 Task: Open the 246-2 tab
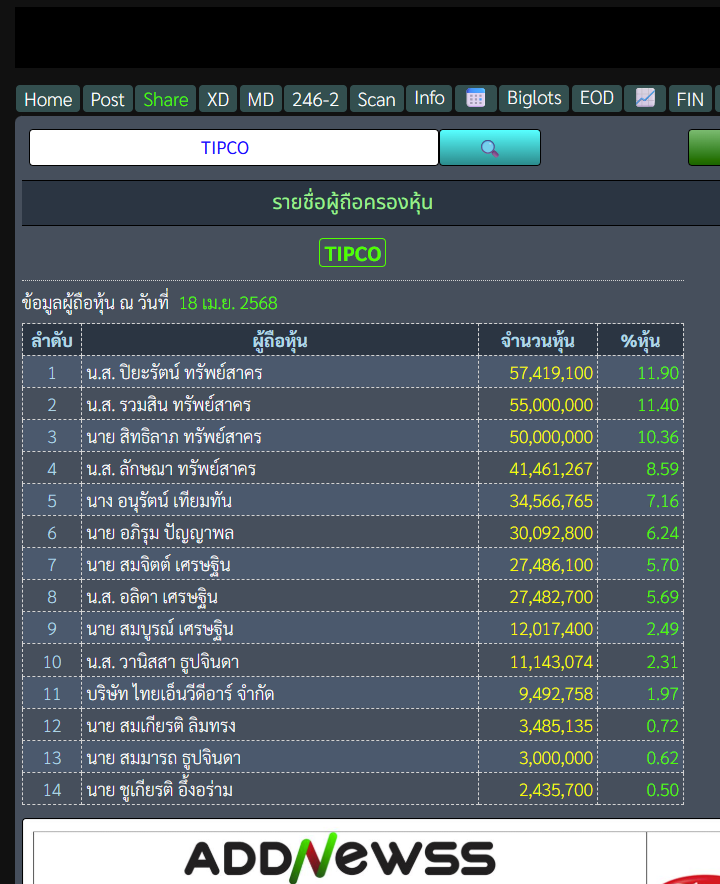point(315,99)
